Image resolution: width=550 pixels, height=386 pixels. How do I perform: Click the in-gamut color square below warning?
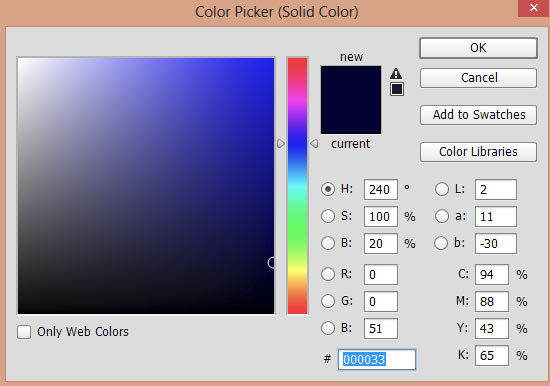397,89
